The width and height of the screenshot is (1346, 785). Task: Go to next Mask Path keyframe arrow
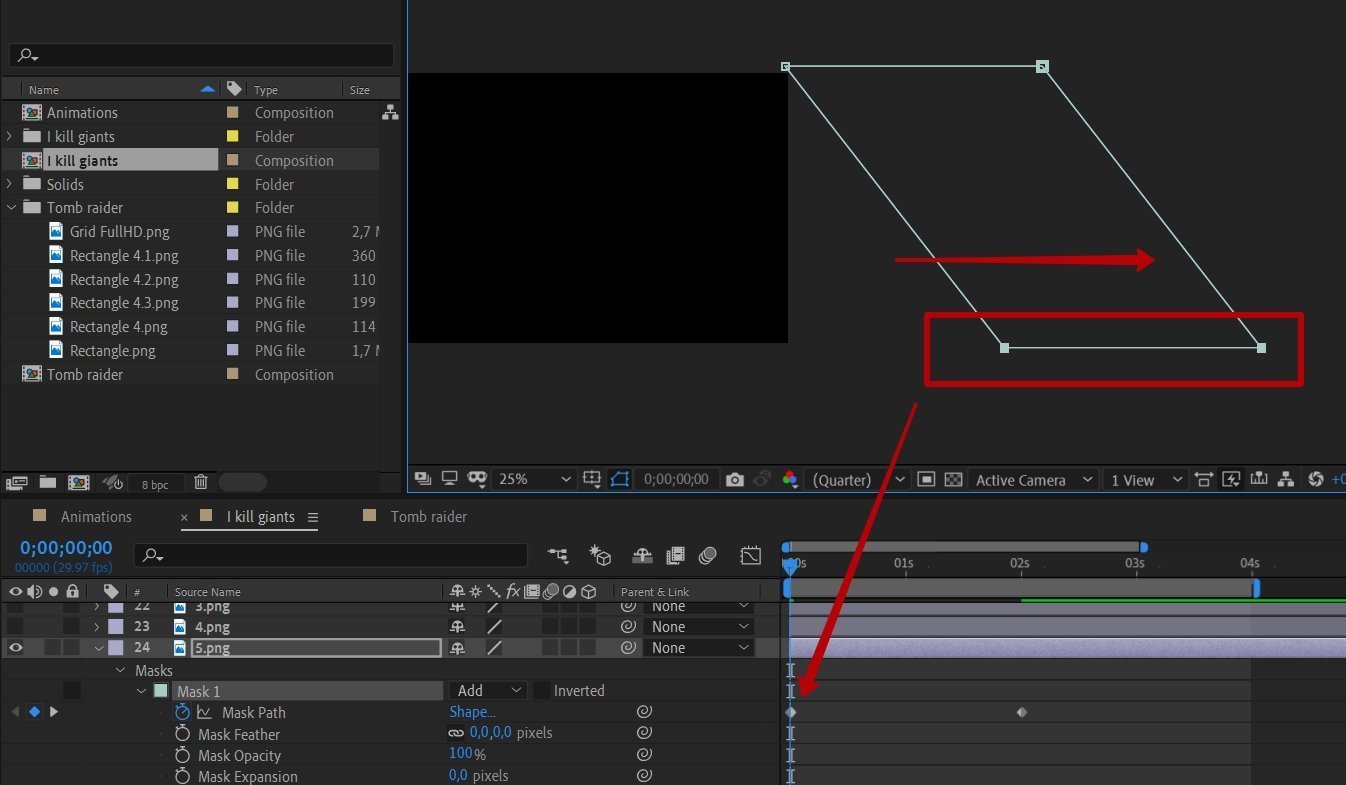click(x=53, y=712)
